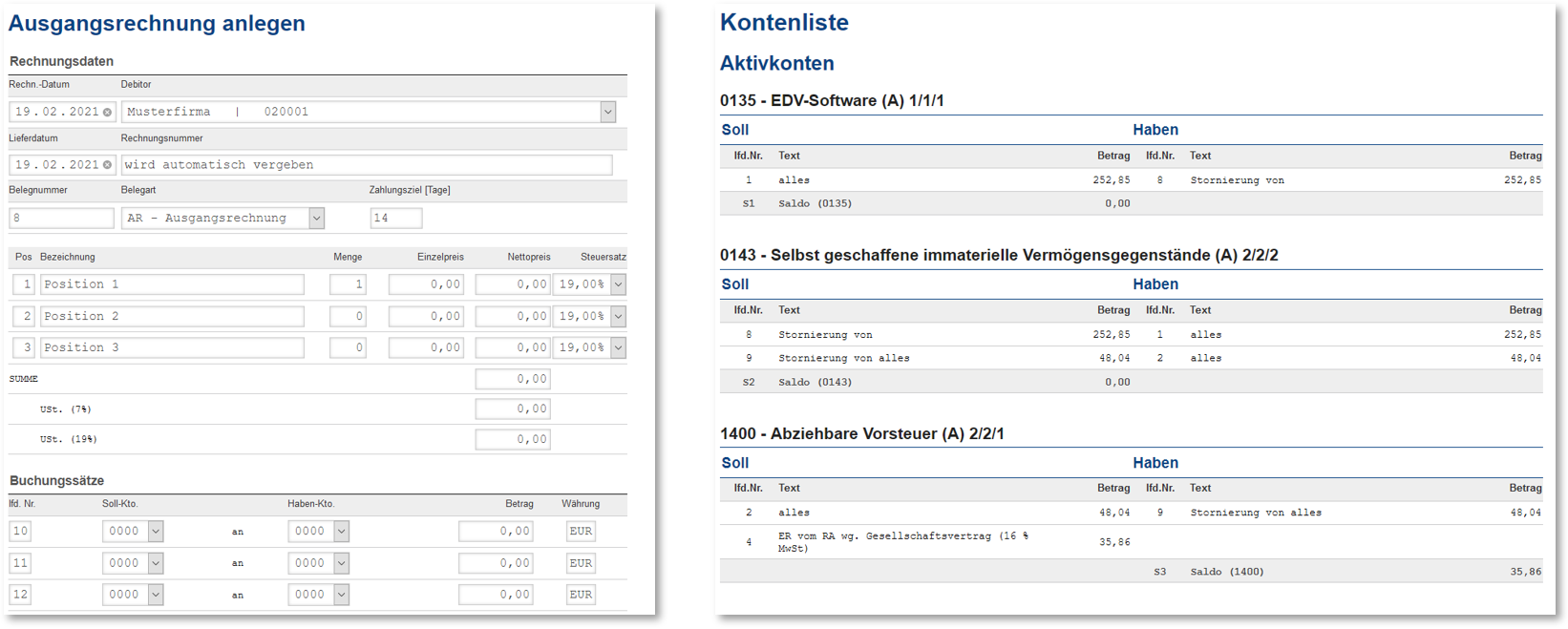Open Soll-Kto. dropdown in booking row 10

(x=156, y=532)
